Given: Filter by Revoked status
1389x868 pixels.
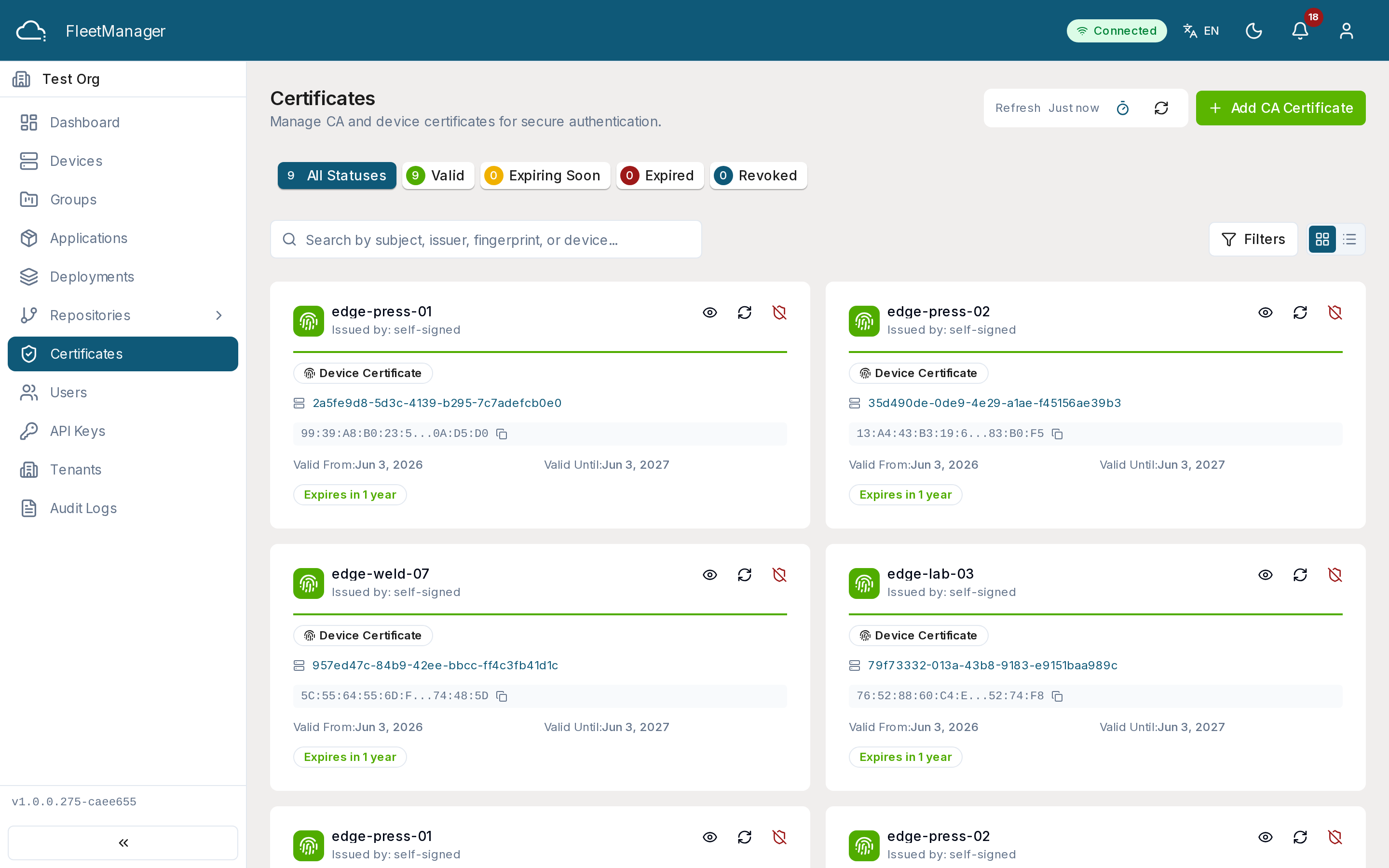Looking at the screenshot, I should coord(758,176).
